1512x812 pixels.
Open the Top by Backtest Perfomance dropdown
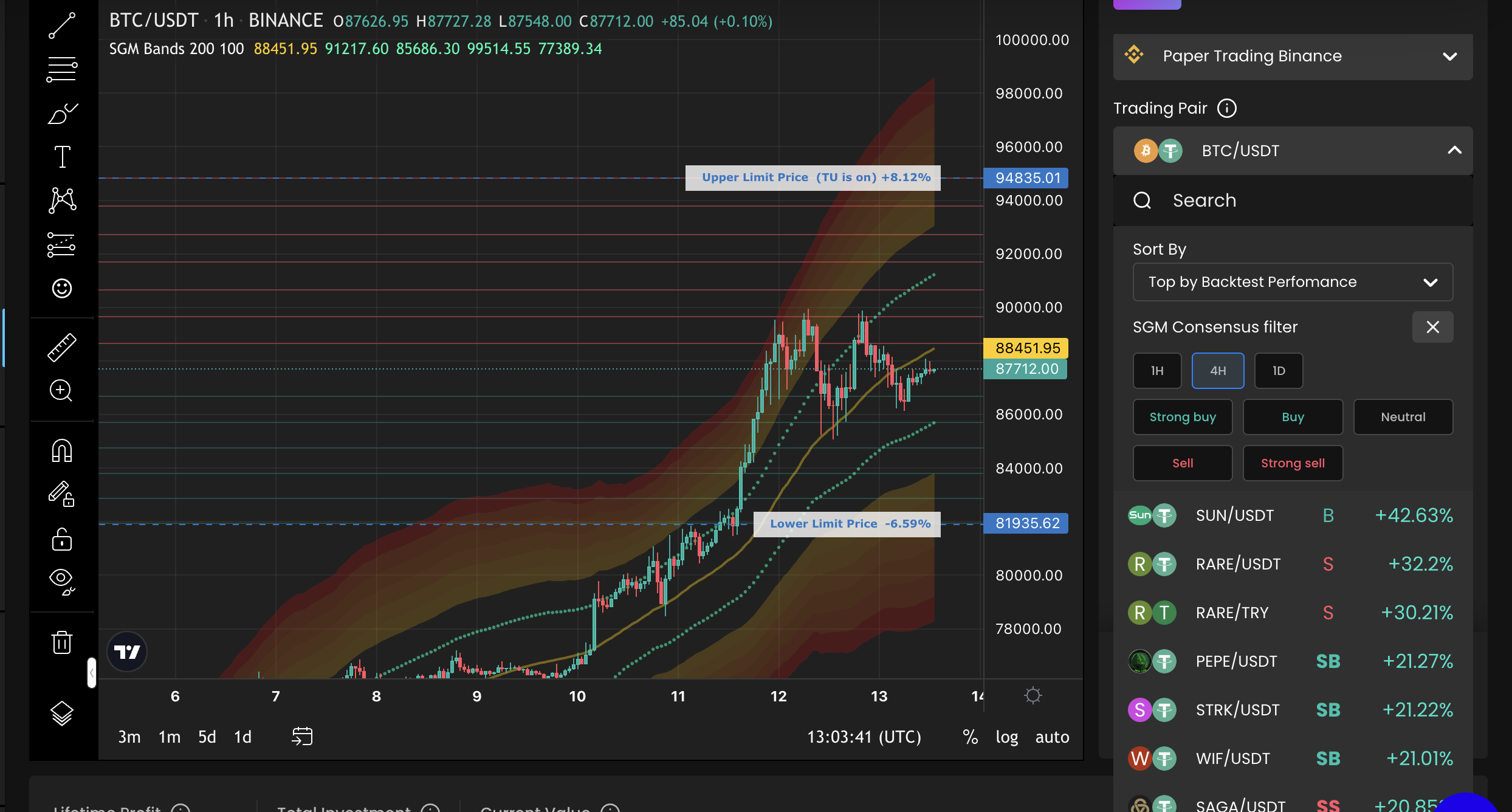[x=1293, y=282]
